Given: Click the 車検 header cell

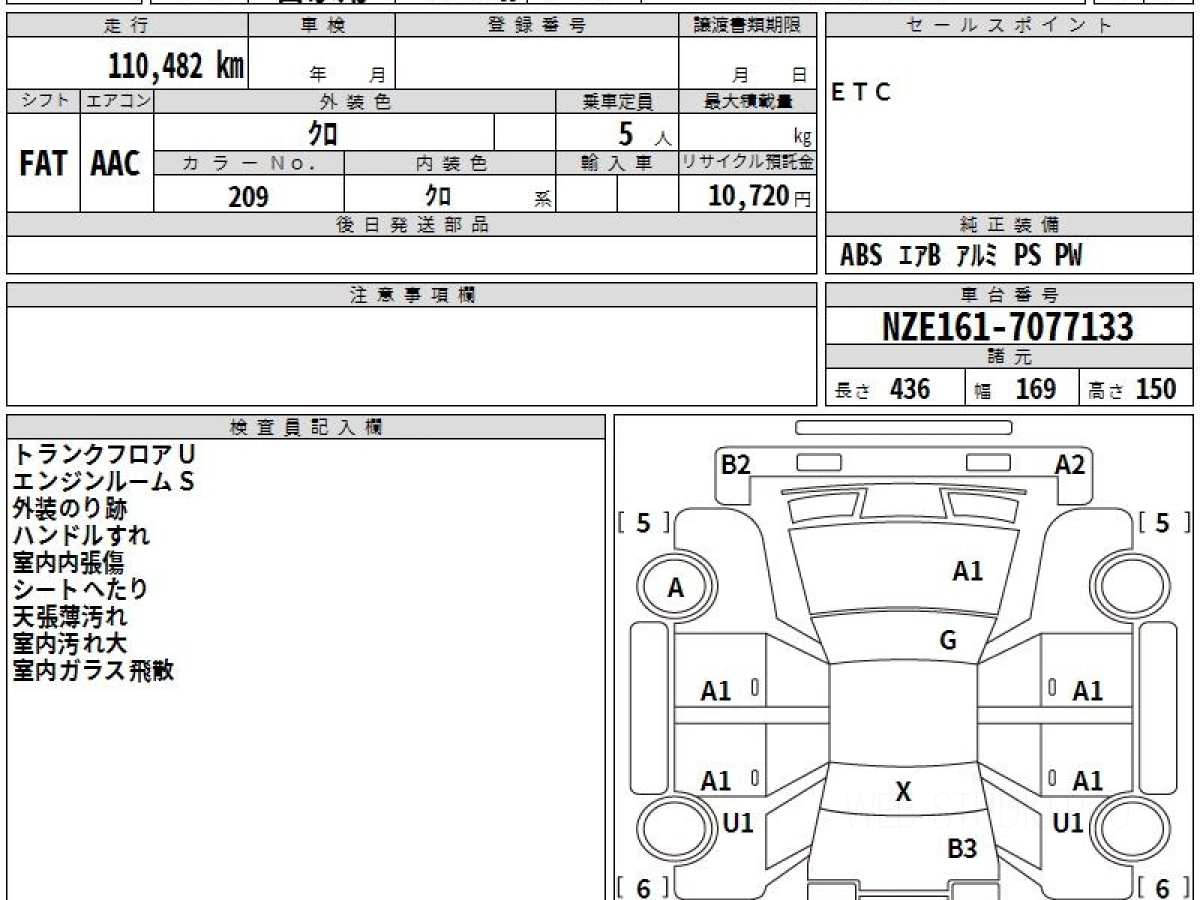Looking at the screenshot, I should click(322, 26).
